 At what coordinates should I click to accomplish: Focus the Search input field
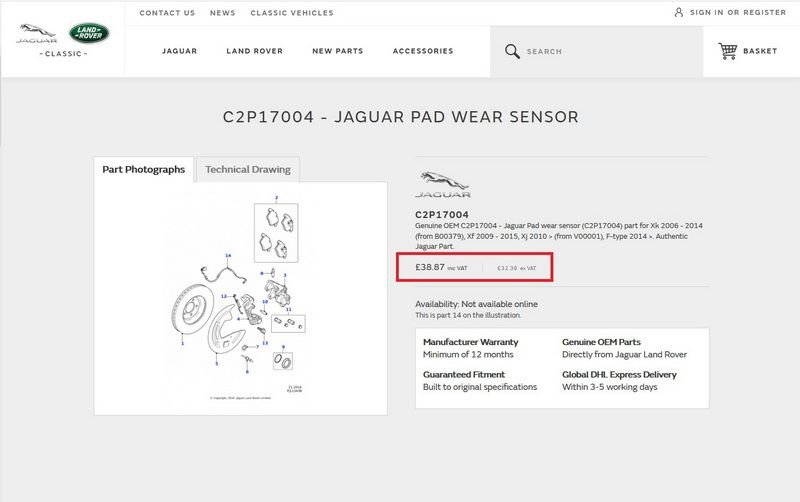[600, 51]
